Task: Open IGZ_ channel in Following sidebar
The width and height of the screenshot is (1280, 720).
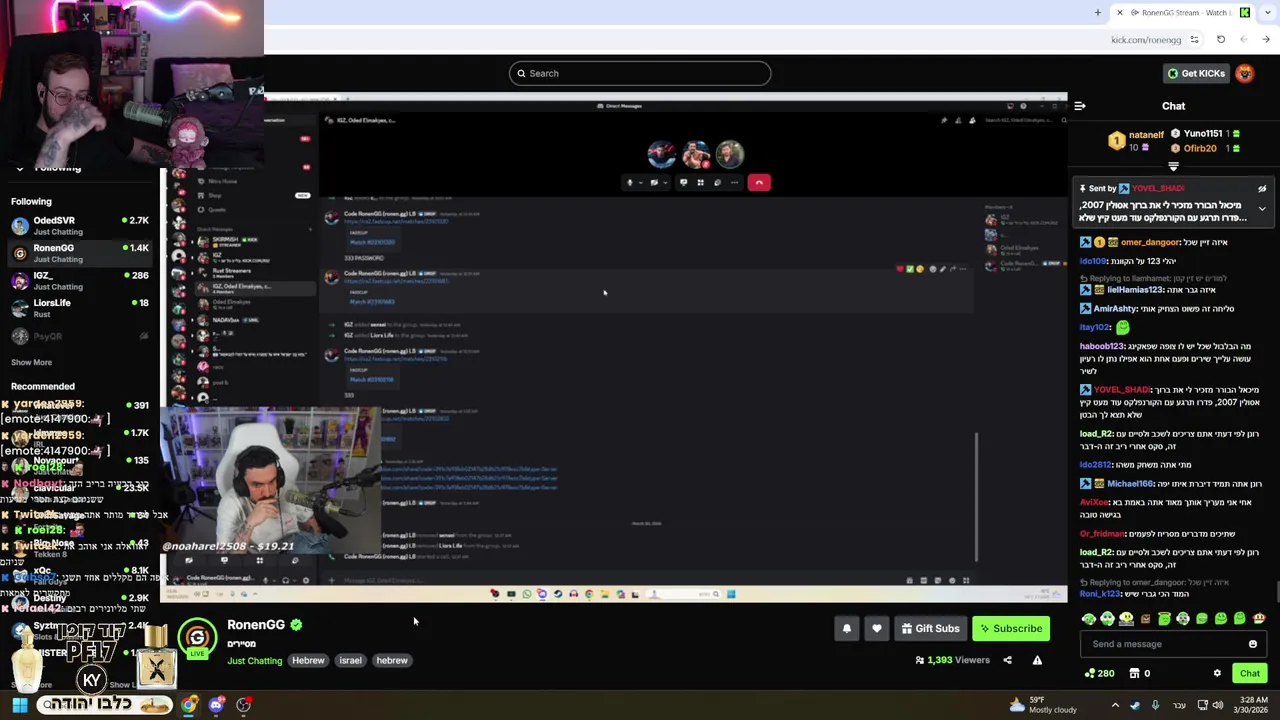Action: click(80, 280)
